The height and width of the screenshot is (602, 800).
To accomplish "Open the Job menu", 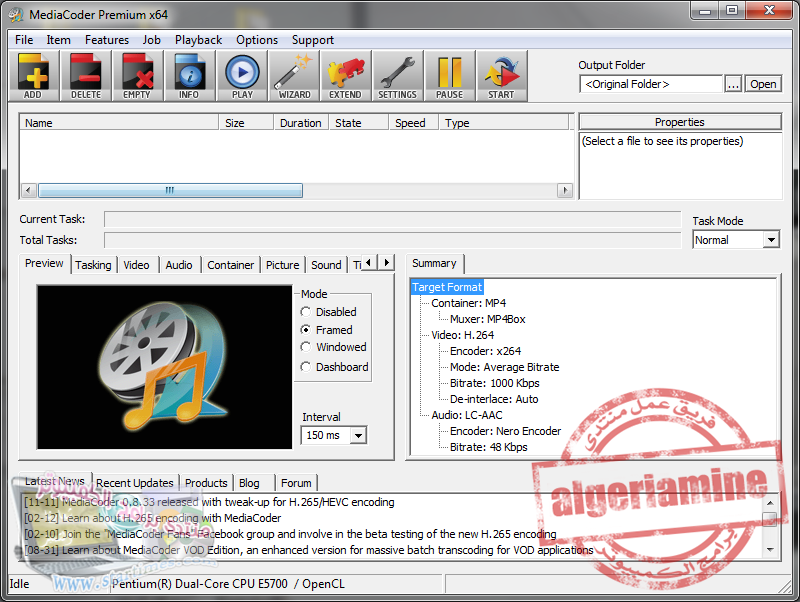I will [x=152, y=40].
